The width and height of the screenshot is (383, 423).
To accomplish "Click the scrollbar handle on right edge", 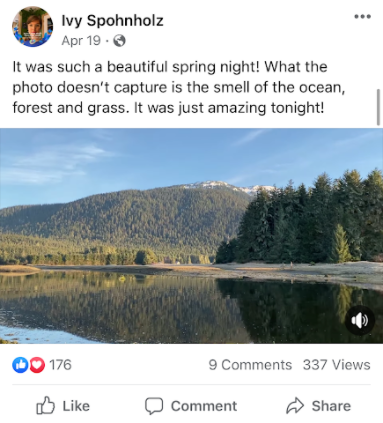I will pos(378,107).
